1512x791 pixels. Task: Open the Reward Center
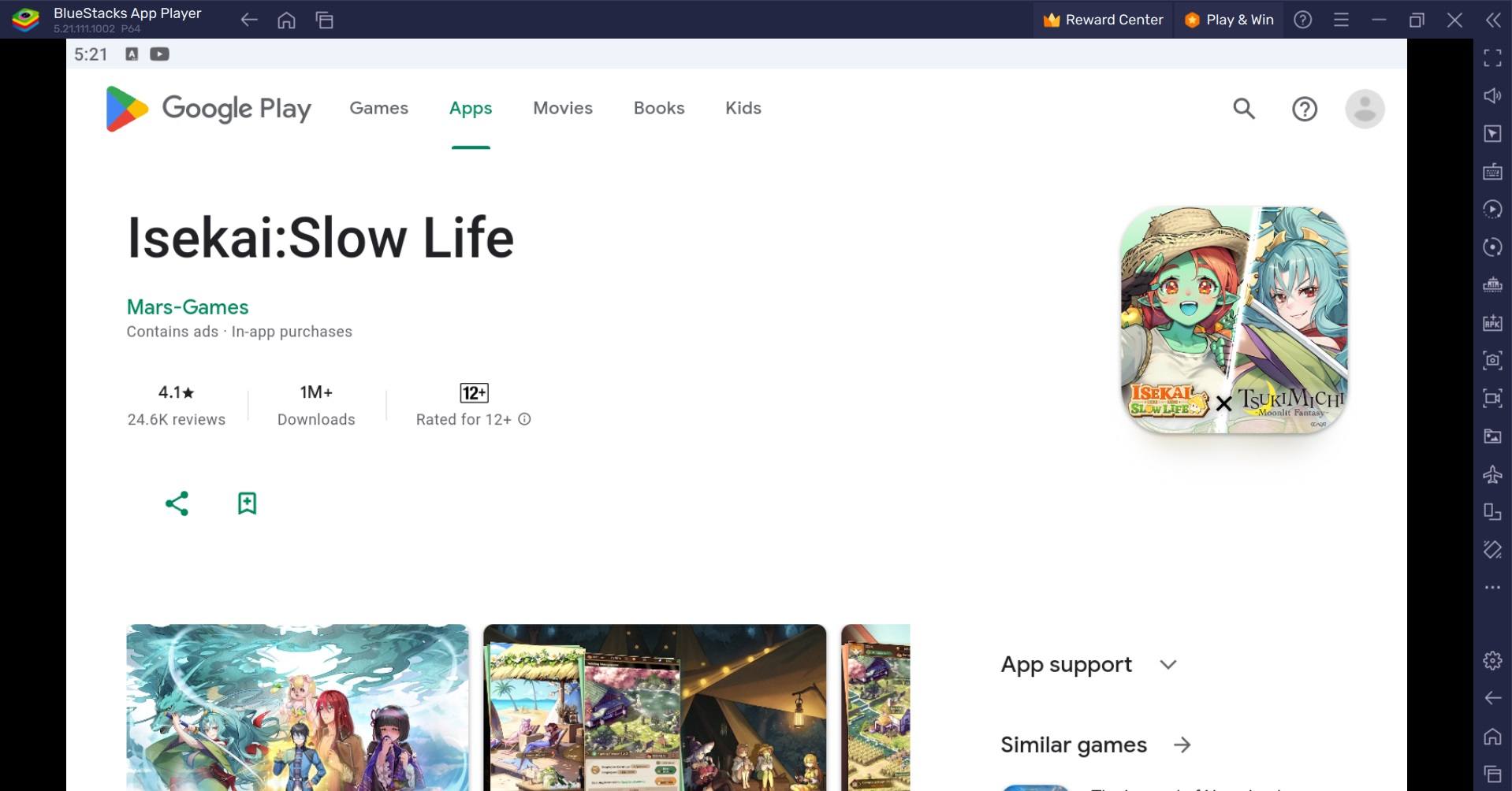coord(1104,20)
